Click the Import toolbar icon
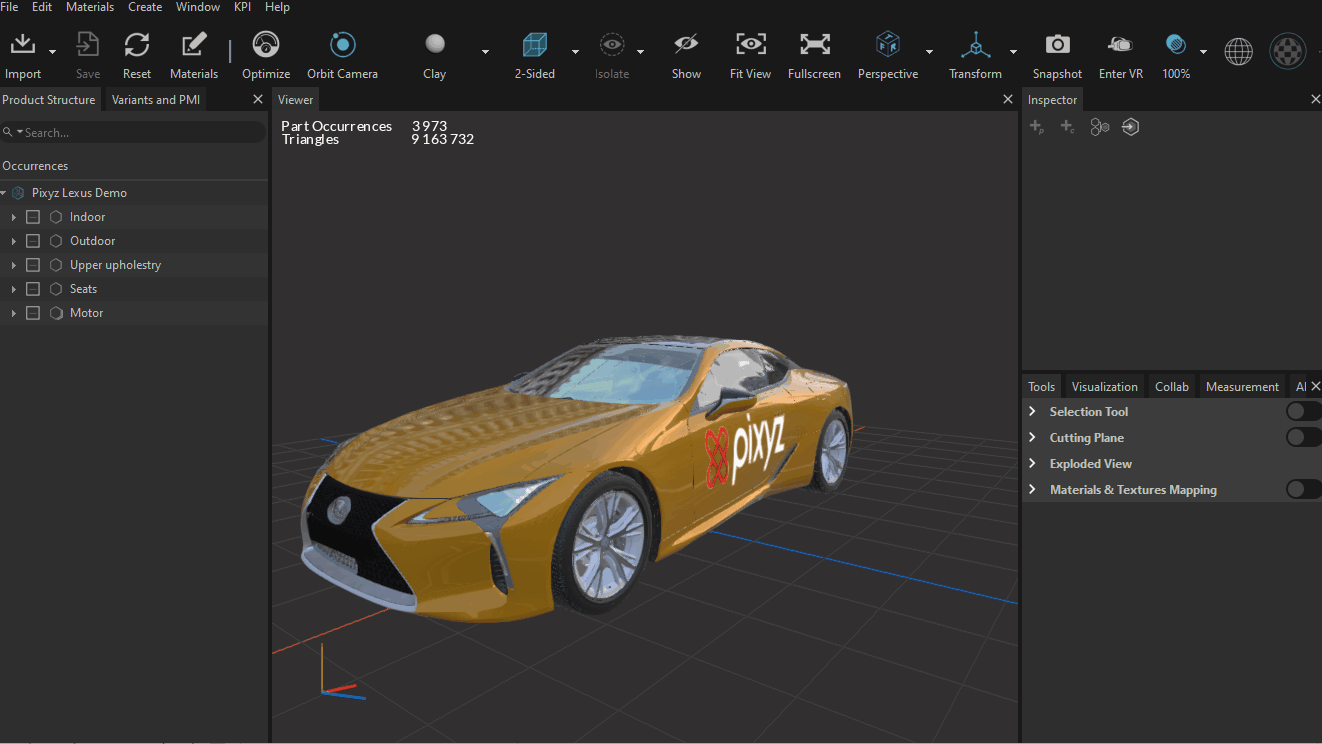 (22, 45)
